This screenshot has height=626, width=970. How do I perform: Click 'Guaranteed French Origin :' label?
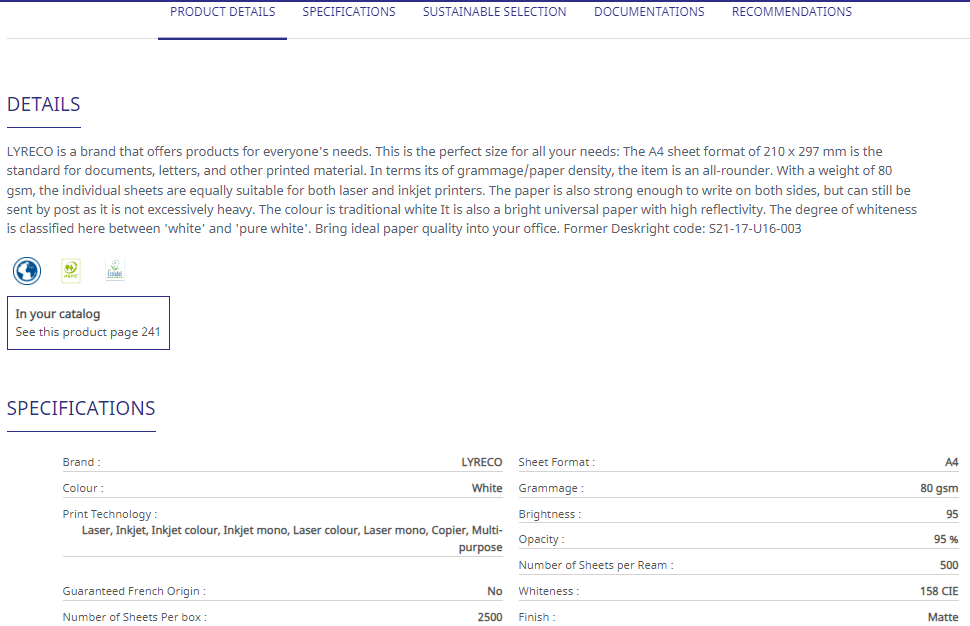[134, 591]
